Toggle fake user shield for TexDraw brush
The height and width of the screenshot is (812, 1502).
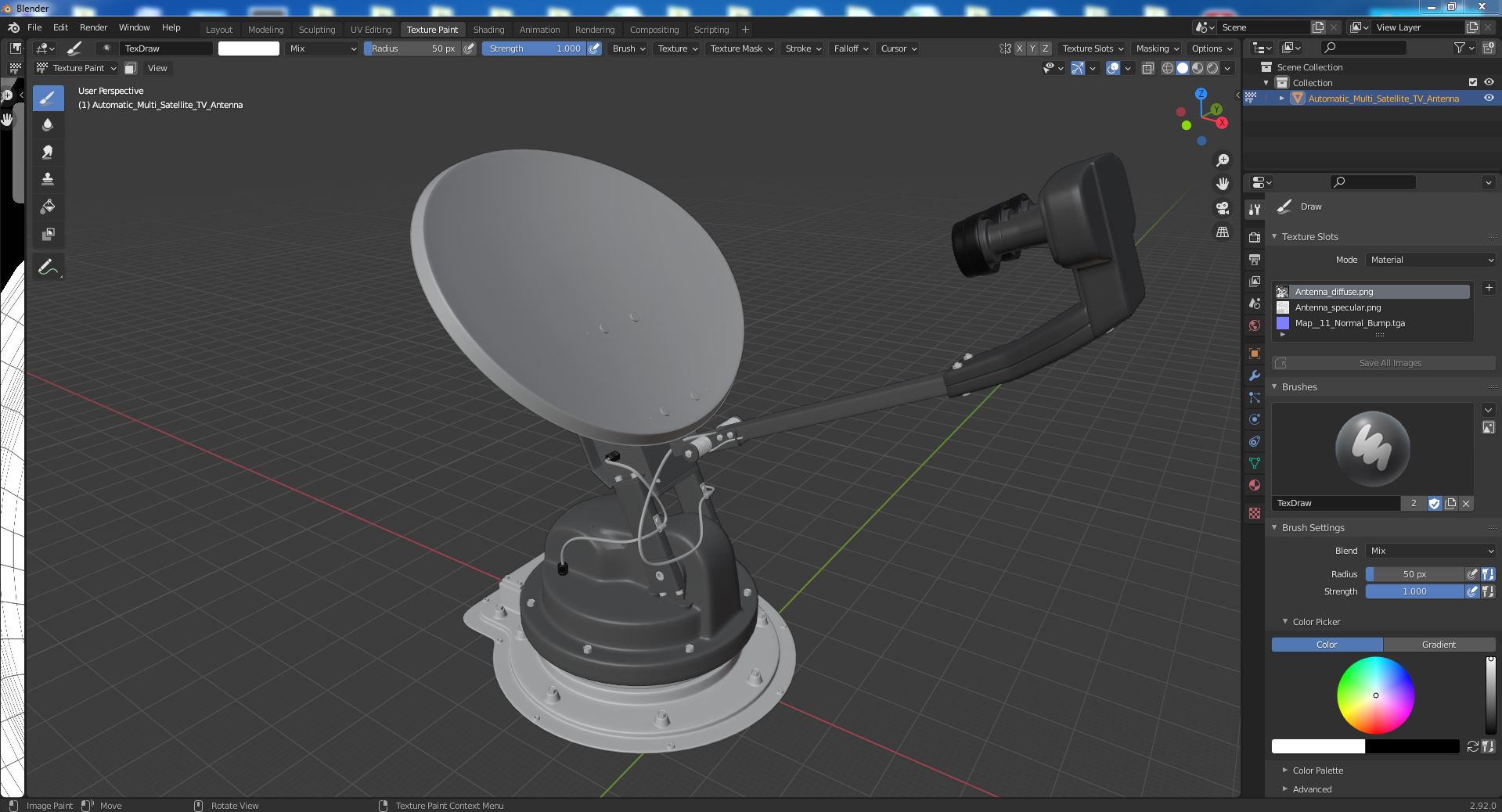[1434, 503]
